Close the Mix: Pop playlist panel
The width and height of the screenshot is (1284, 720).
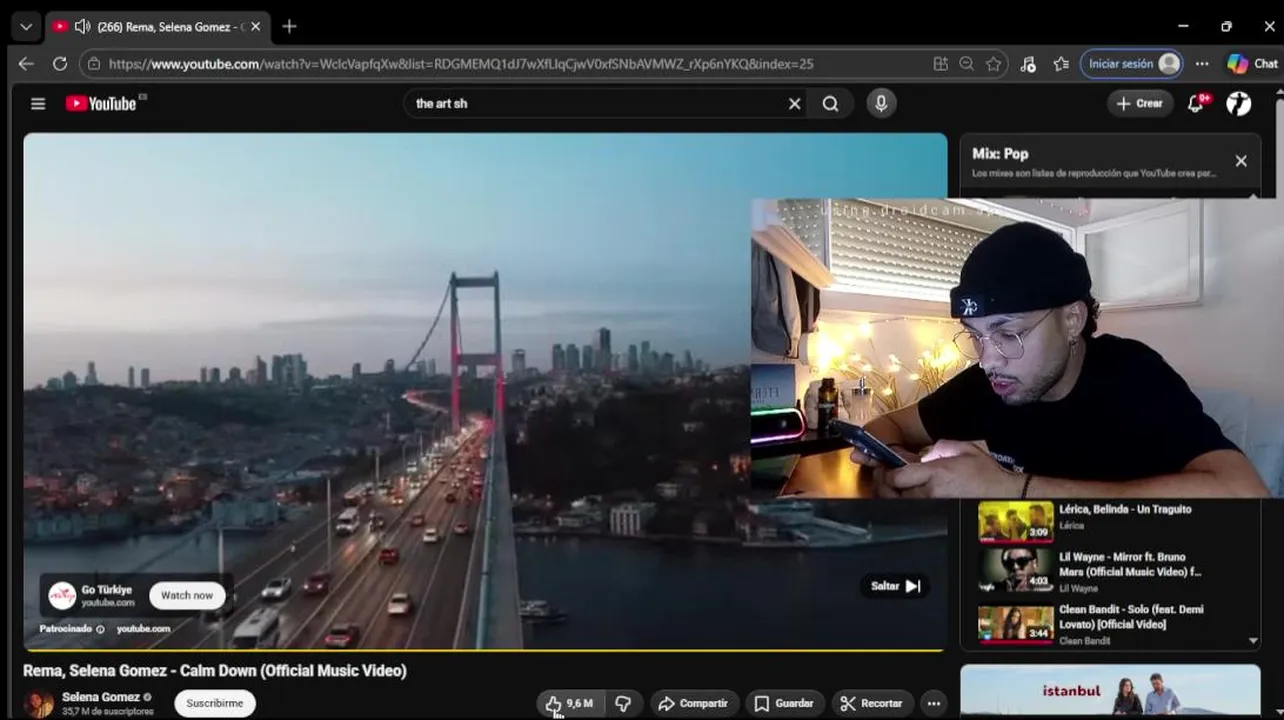[x=1241, y=161]
